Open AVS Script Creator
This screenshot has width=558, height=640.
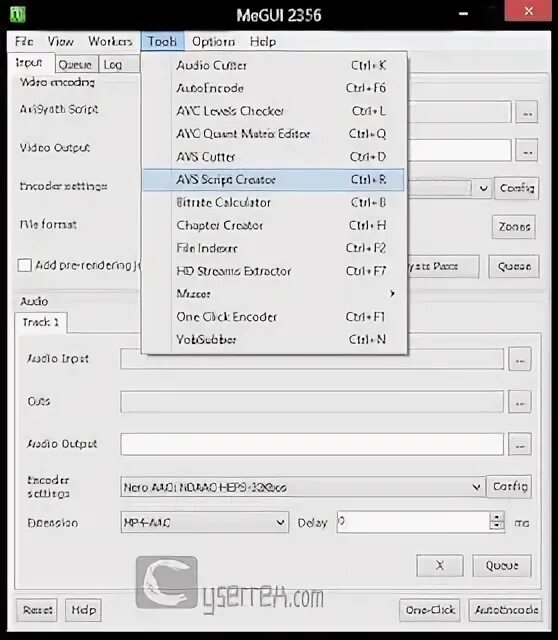tap(273, 180)
